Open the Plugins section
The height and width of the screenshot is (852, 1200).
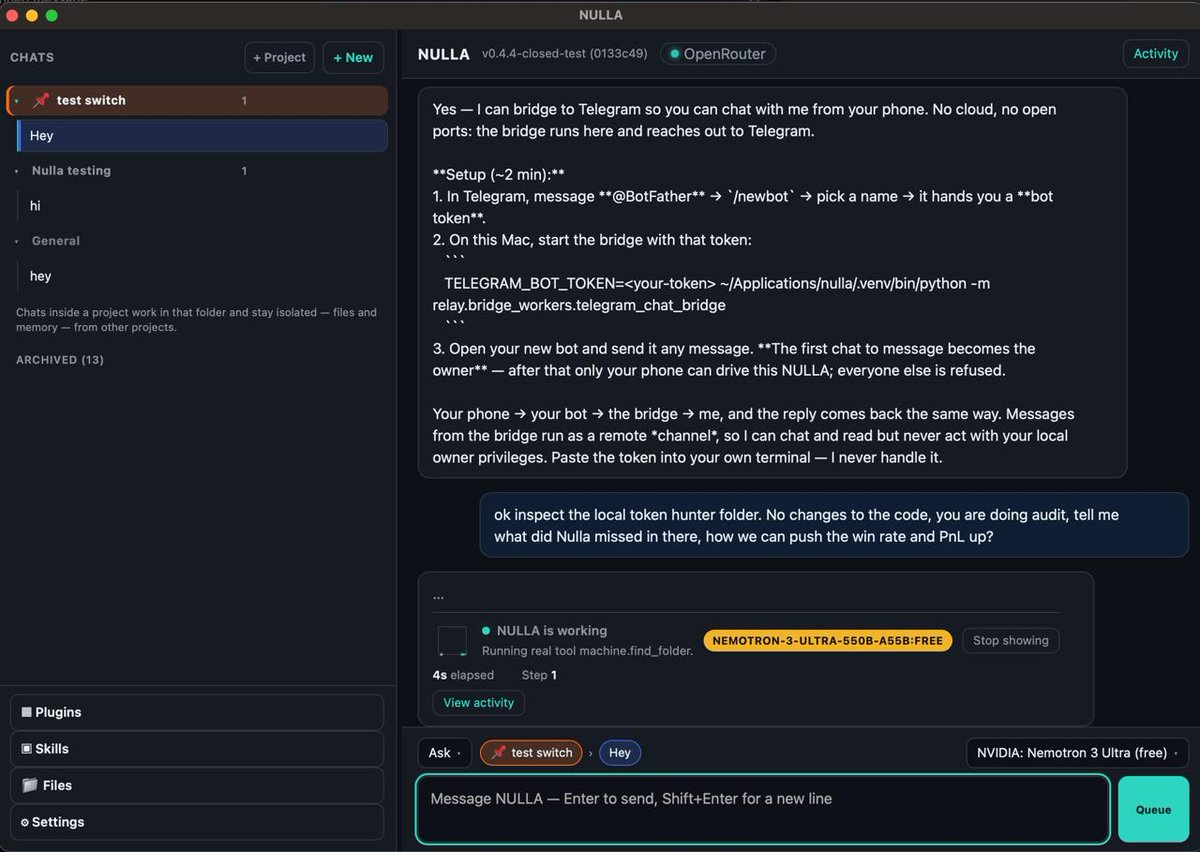pyautogui.click(x=197, y=712)
